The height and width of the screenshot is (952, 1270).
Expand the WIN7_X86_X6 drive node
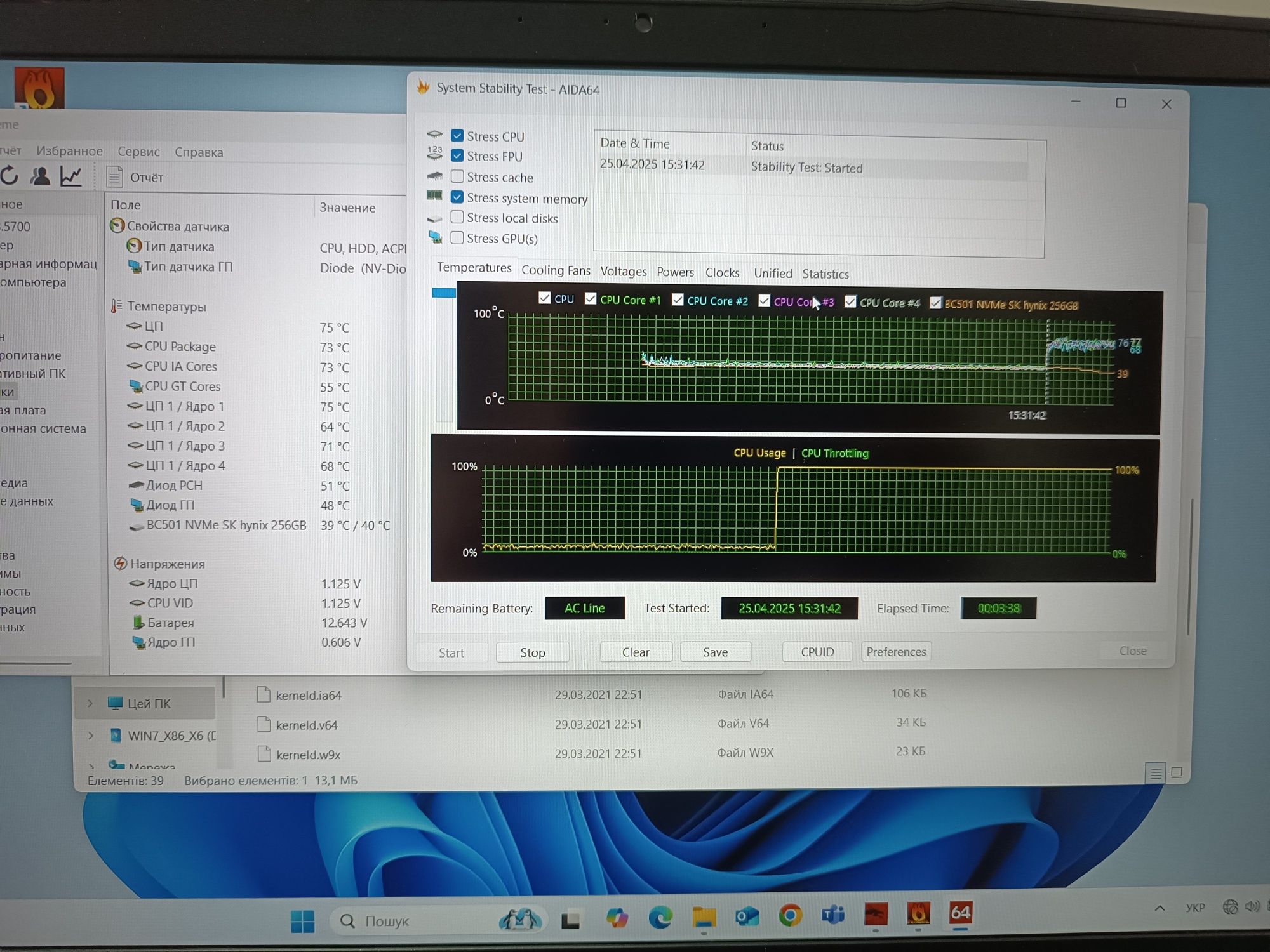[x=91, y=736]
